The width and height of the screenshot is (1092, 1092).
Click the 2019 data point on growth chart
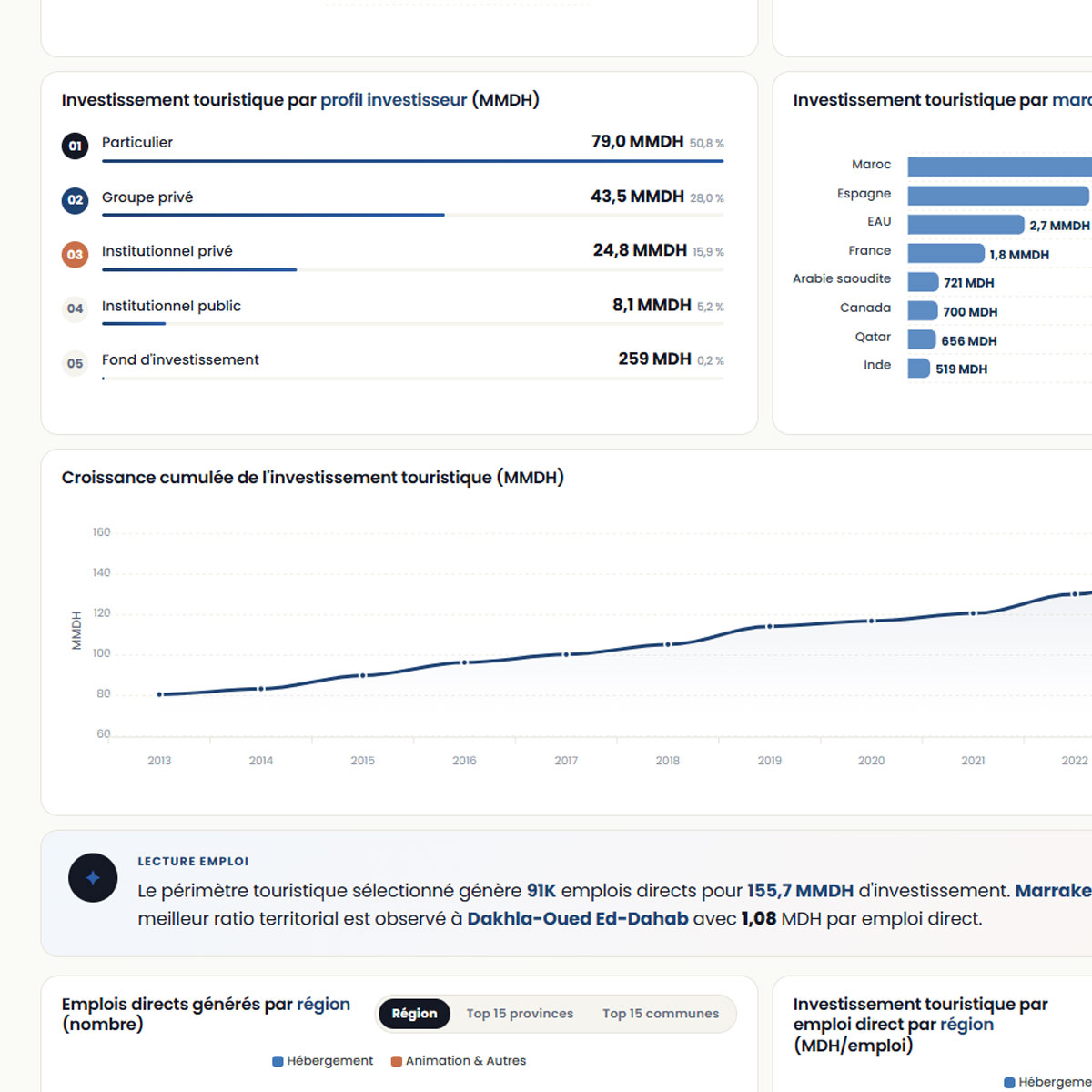(770, 626)
